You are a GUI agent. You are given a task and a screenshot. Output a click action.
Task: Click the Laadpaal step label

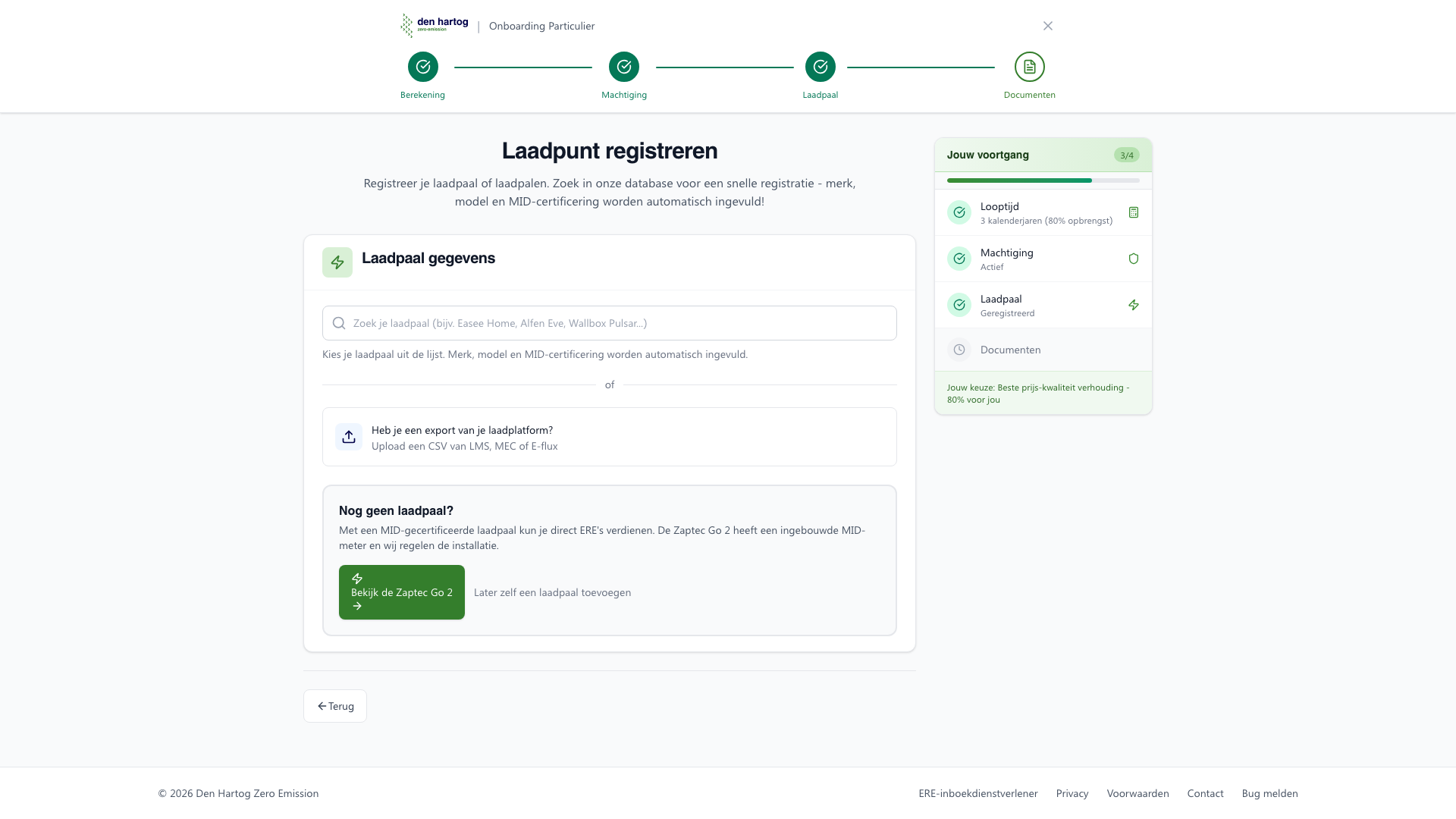tap(821, 95)
